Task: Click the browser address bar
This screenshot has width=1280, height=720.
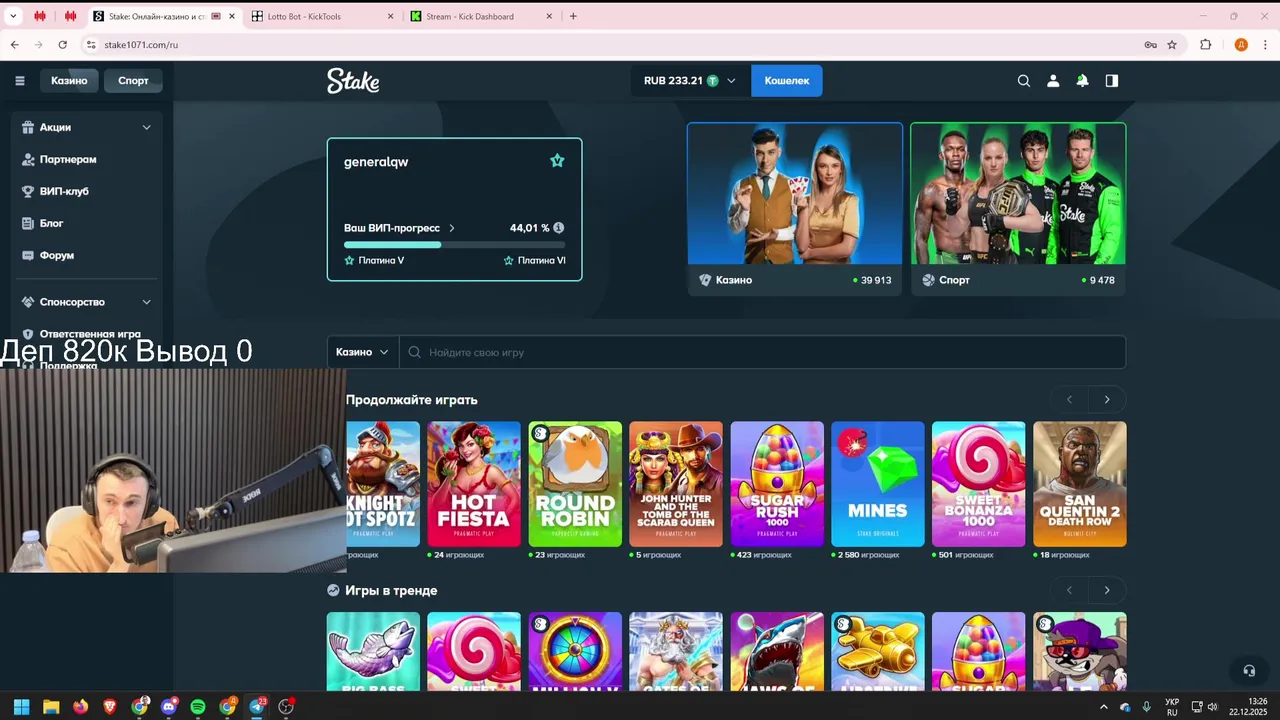Action: [610, 45]
